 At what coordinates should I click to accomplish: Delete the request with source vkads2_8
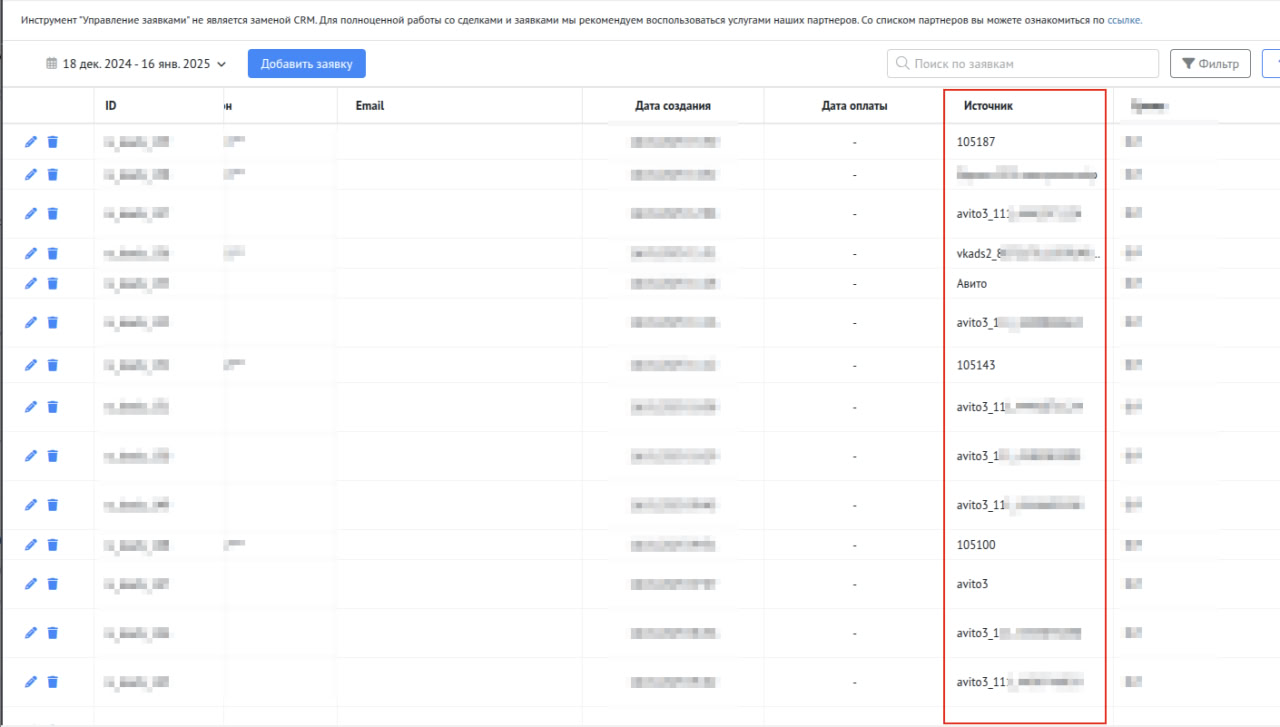(53, 254)
